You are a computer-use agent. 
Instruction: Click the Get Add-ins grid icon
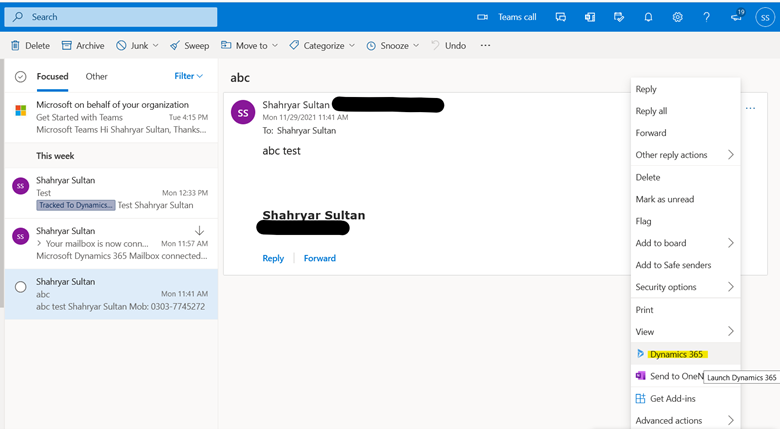click(x=641, y=398)
